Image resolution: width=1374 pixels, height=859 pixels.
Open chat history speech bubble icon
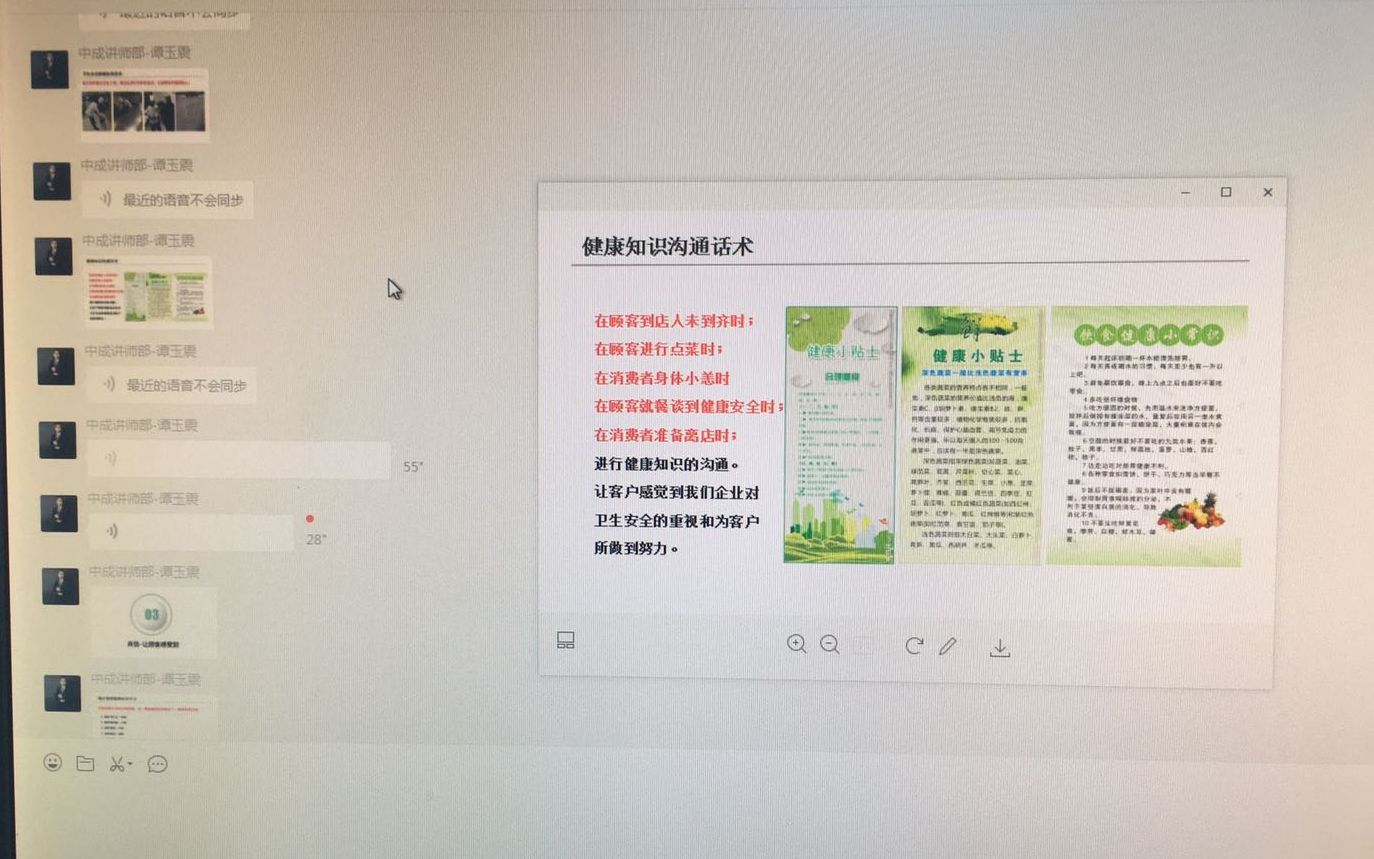pos(157,764)
